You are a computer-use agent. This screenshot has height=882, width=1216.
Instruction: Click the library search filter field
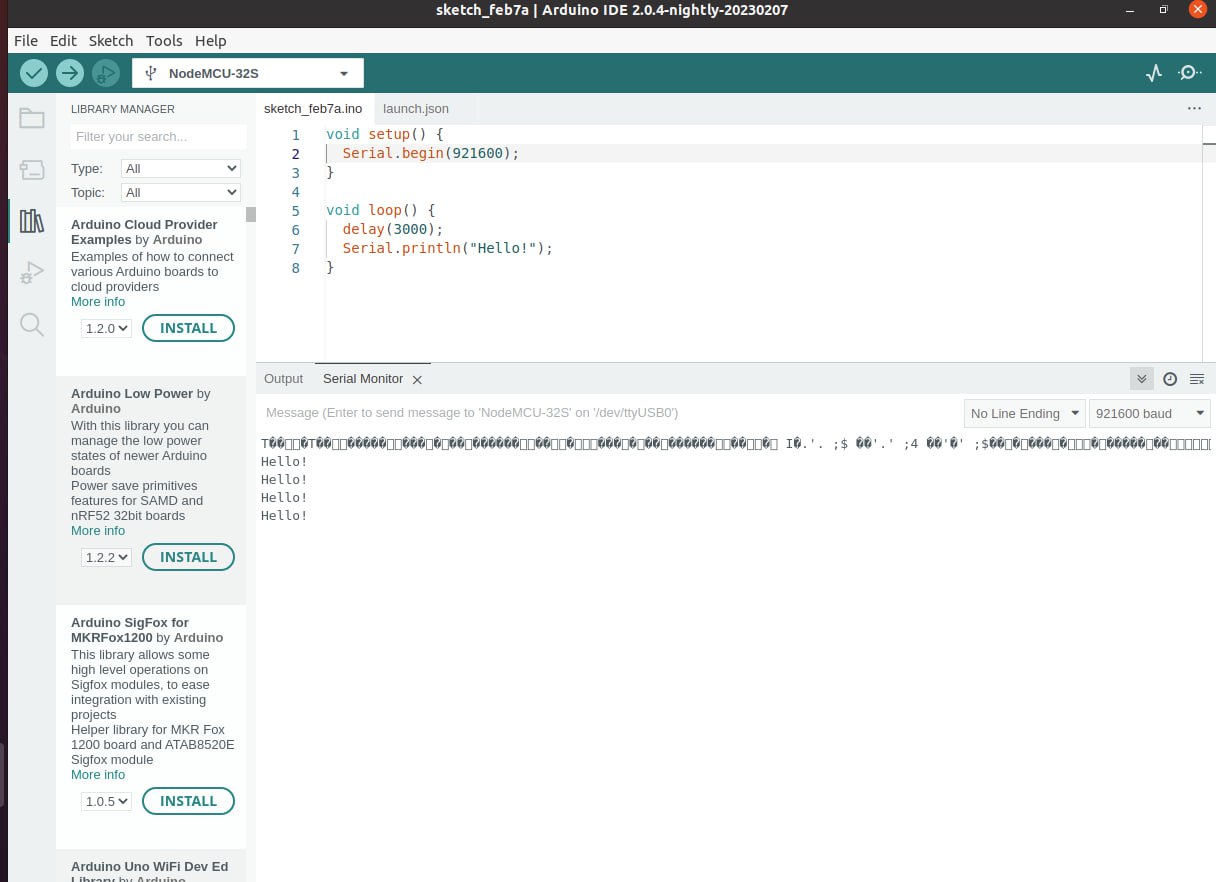[158, 137]
